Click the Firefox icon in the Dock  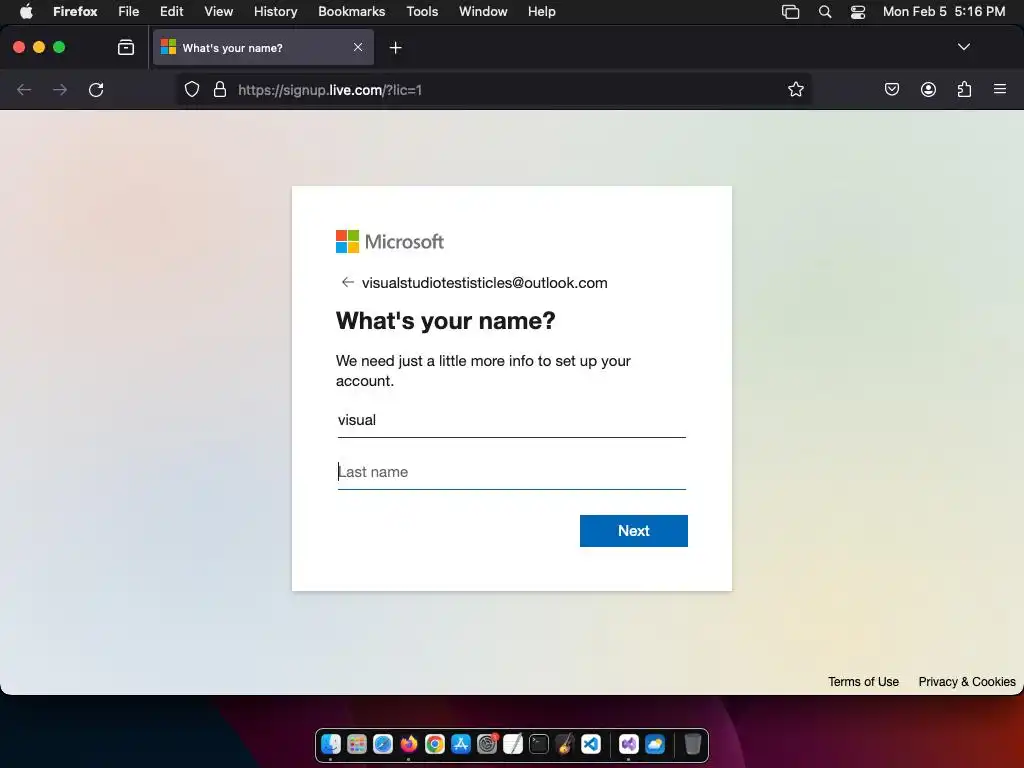click(x=409, y=744)
